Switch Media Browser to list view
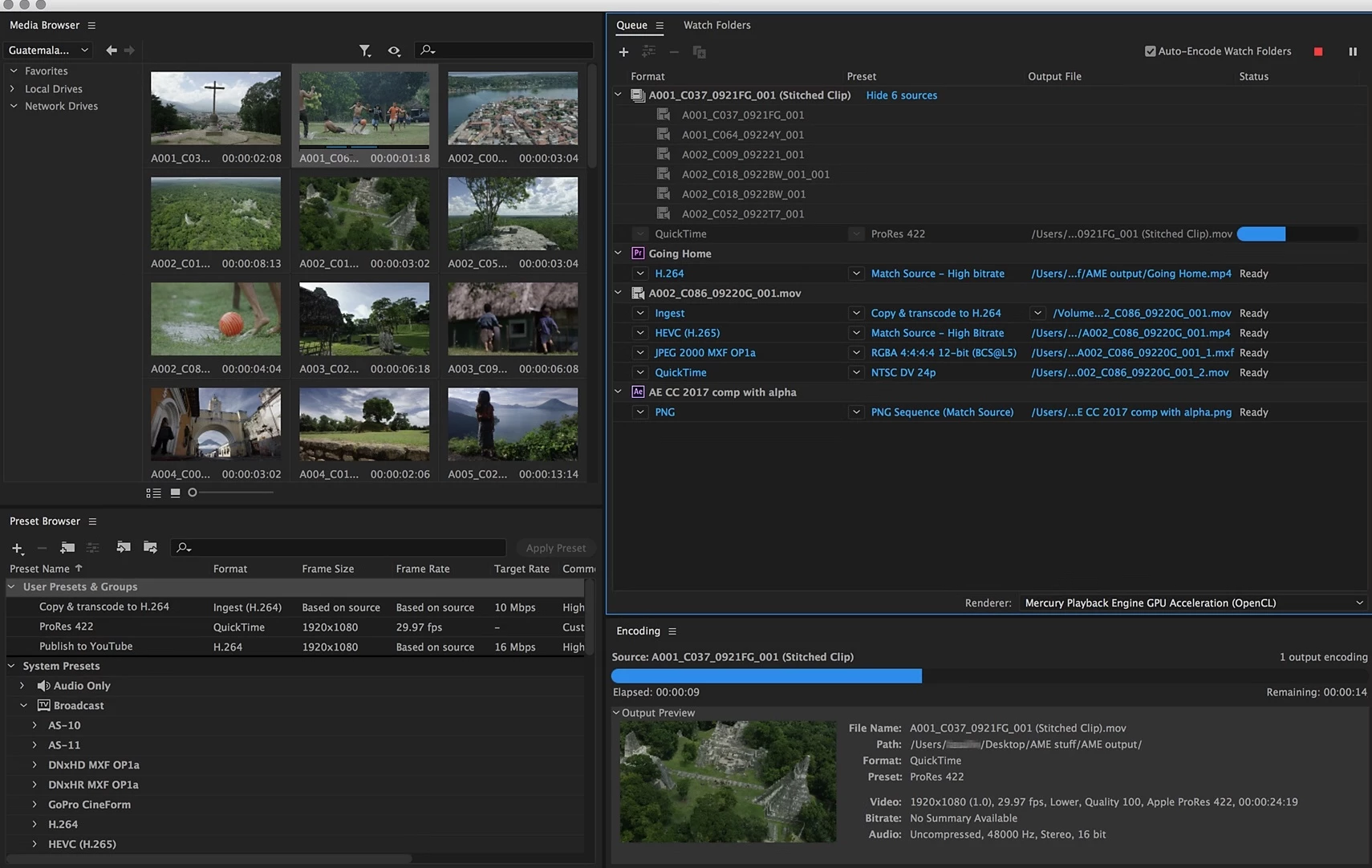The image size is (1372, 868). click(x=153, y=493)
